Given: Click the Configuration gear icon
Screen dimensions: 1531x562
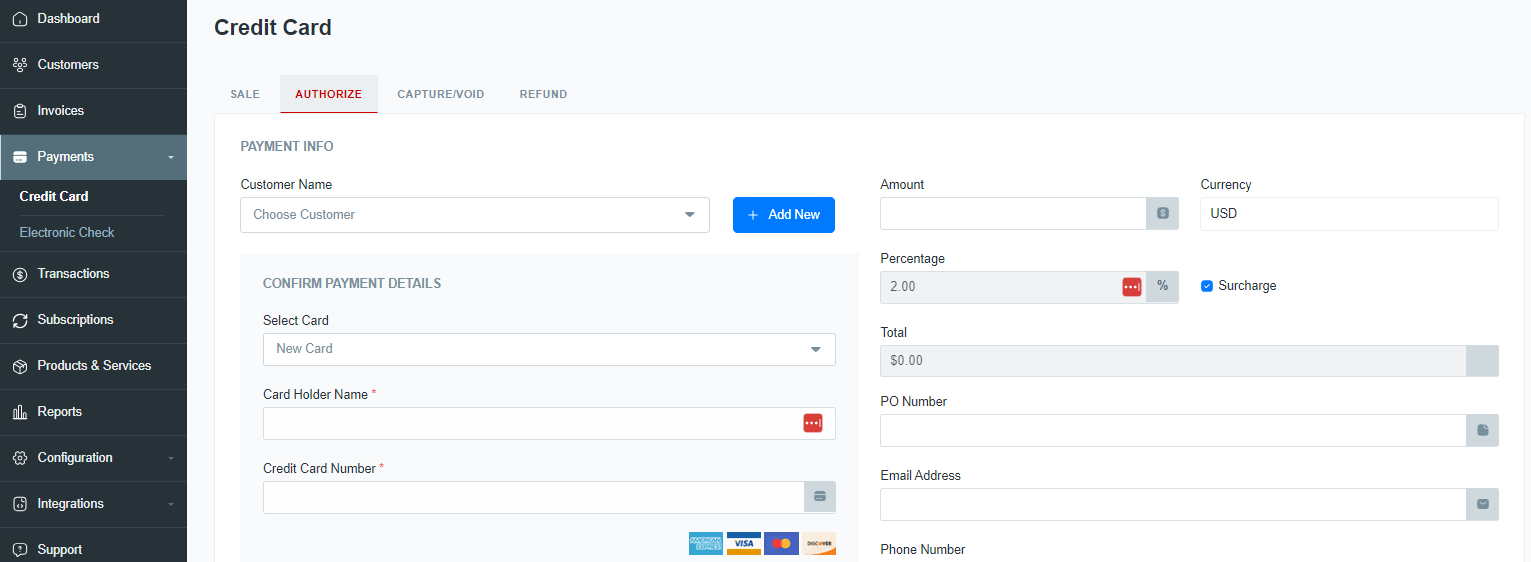Looking at the screenshot, I should point(20,458).
